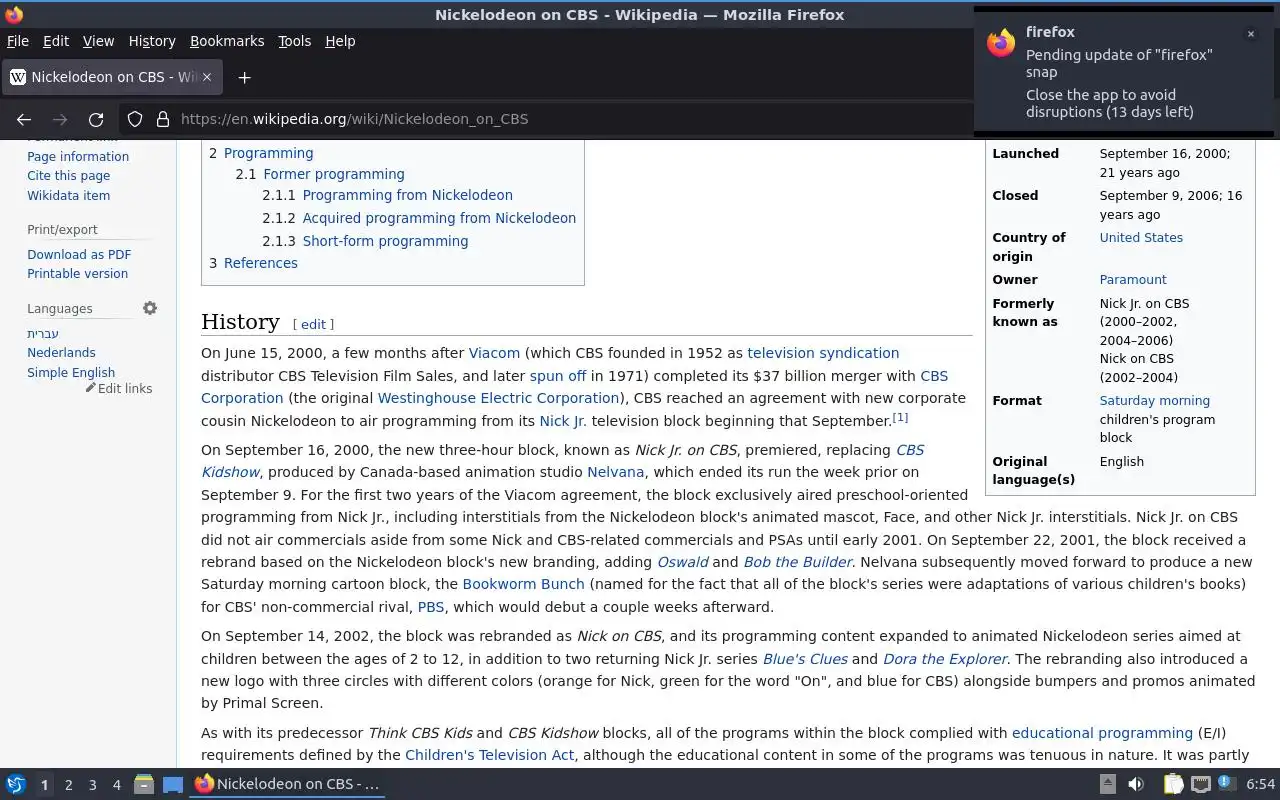Open Wikidata item link
Screen dimensions: 1280x800
69,196
